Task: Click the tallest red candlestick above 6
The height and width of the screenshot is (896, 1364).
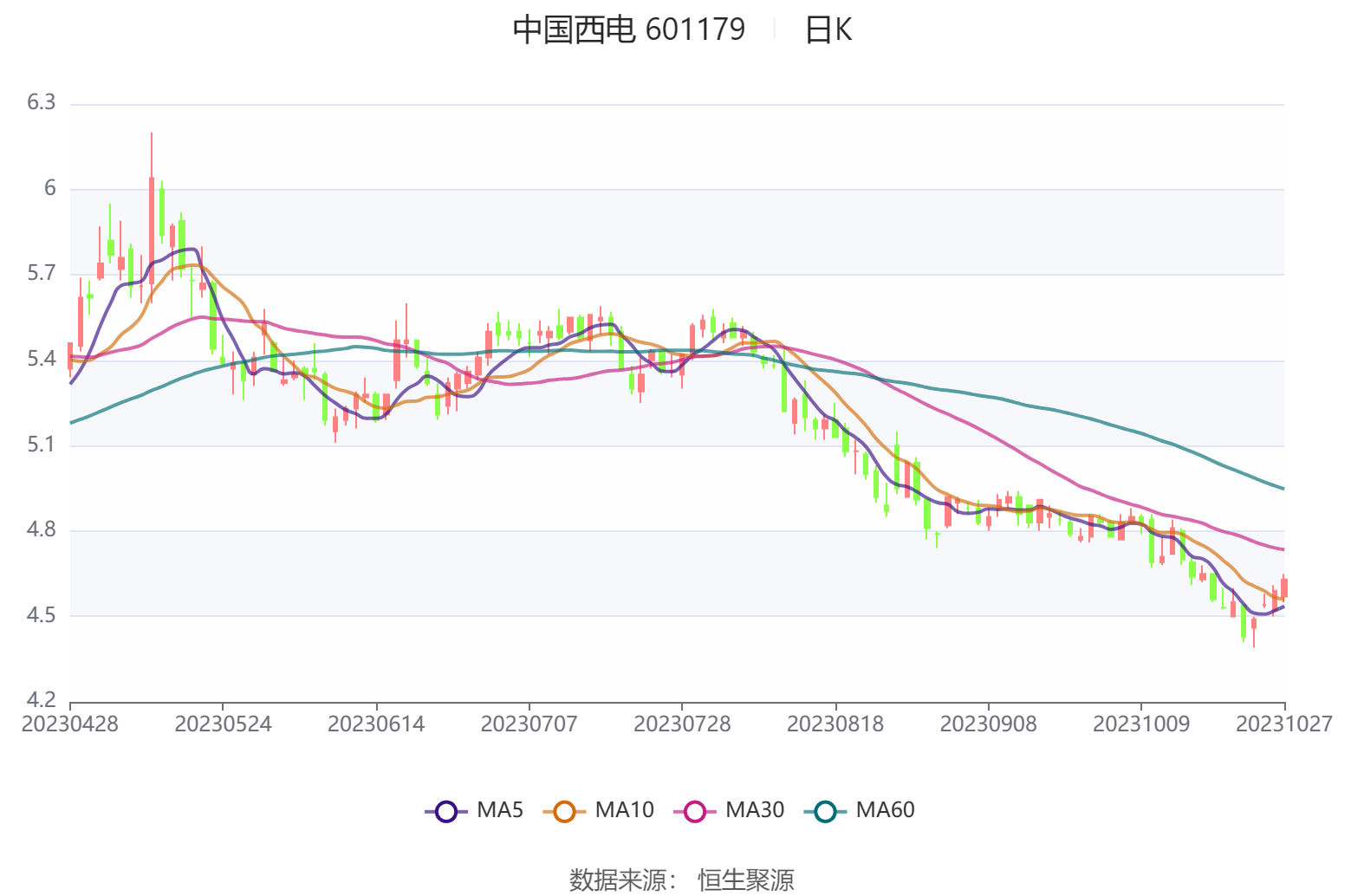Action: (x=151, y=217)
